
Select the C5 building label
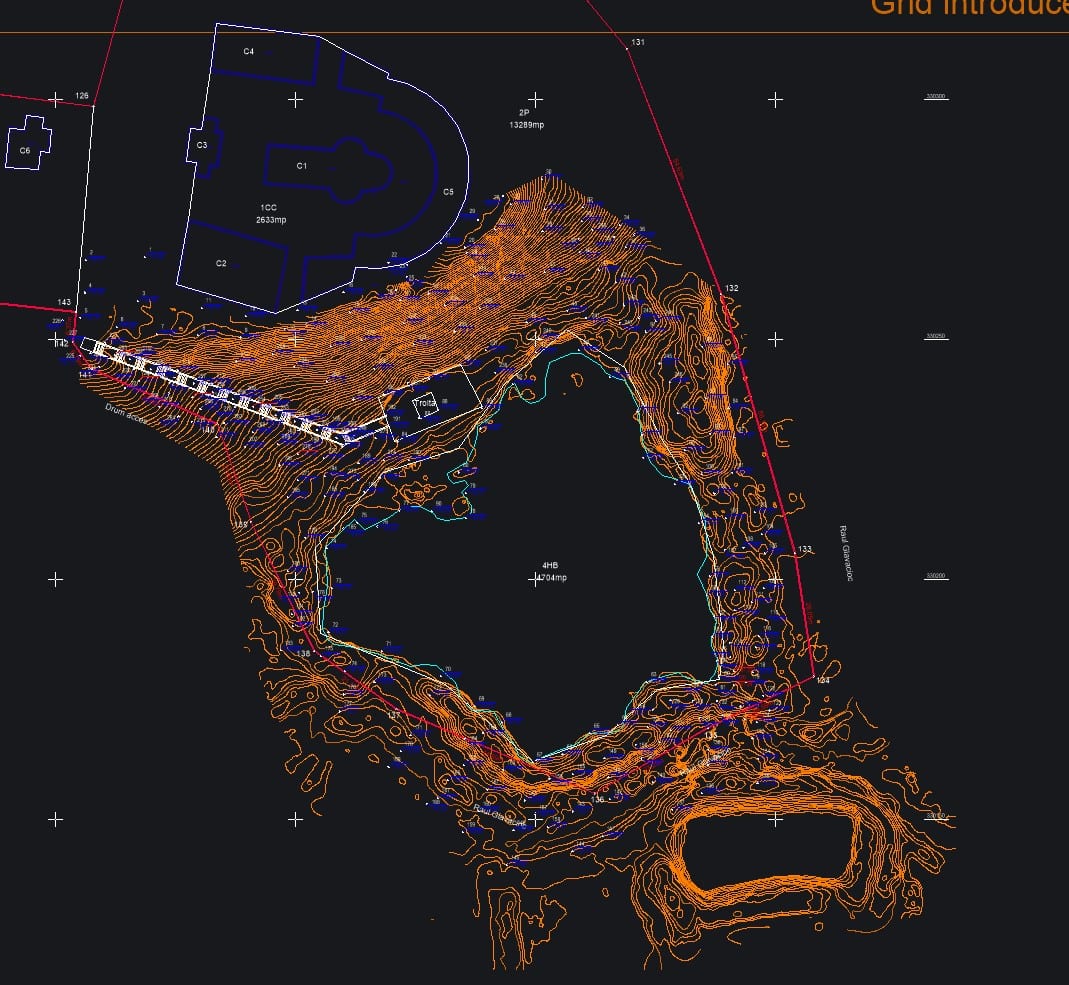click(x=448, y=192)
